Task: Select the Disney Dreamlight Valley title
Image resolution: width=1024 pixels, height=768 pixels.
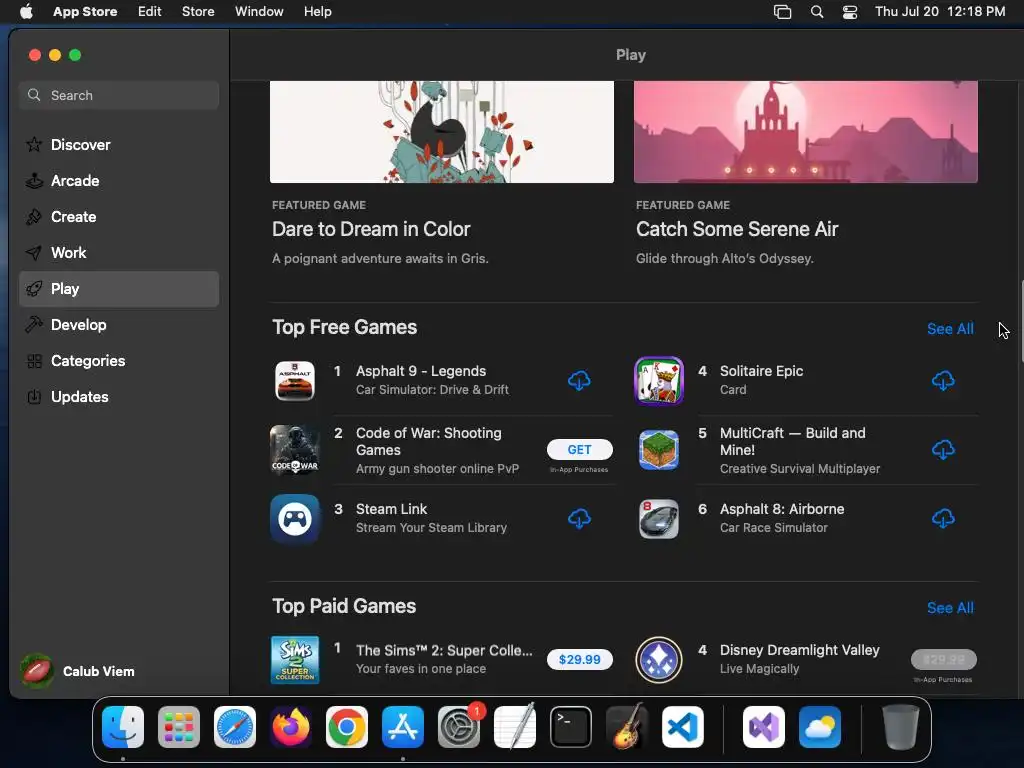Action: 799,650
